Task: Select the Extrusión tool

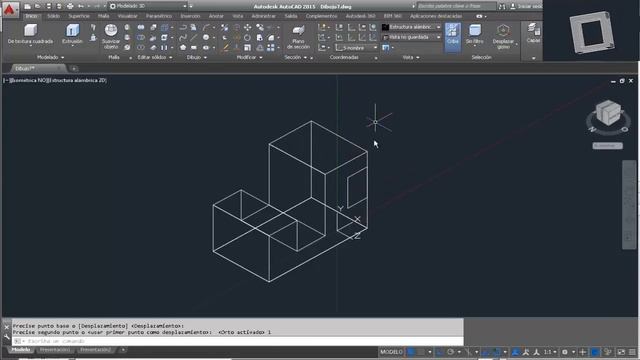Action: pyautogui.click(x=73, y=34)
